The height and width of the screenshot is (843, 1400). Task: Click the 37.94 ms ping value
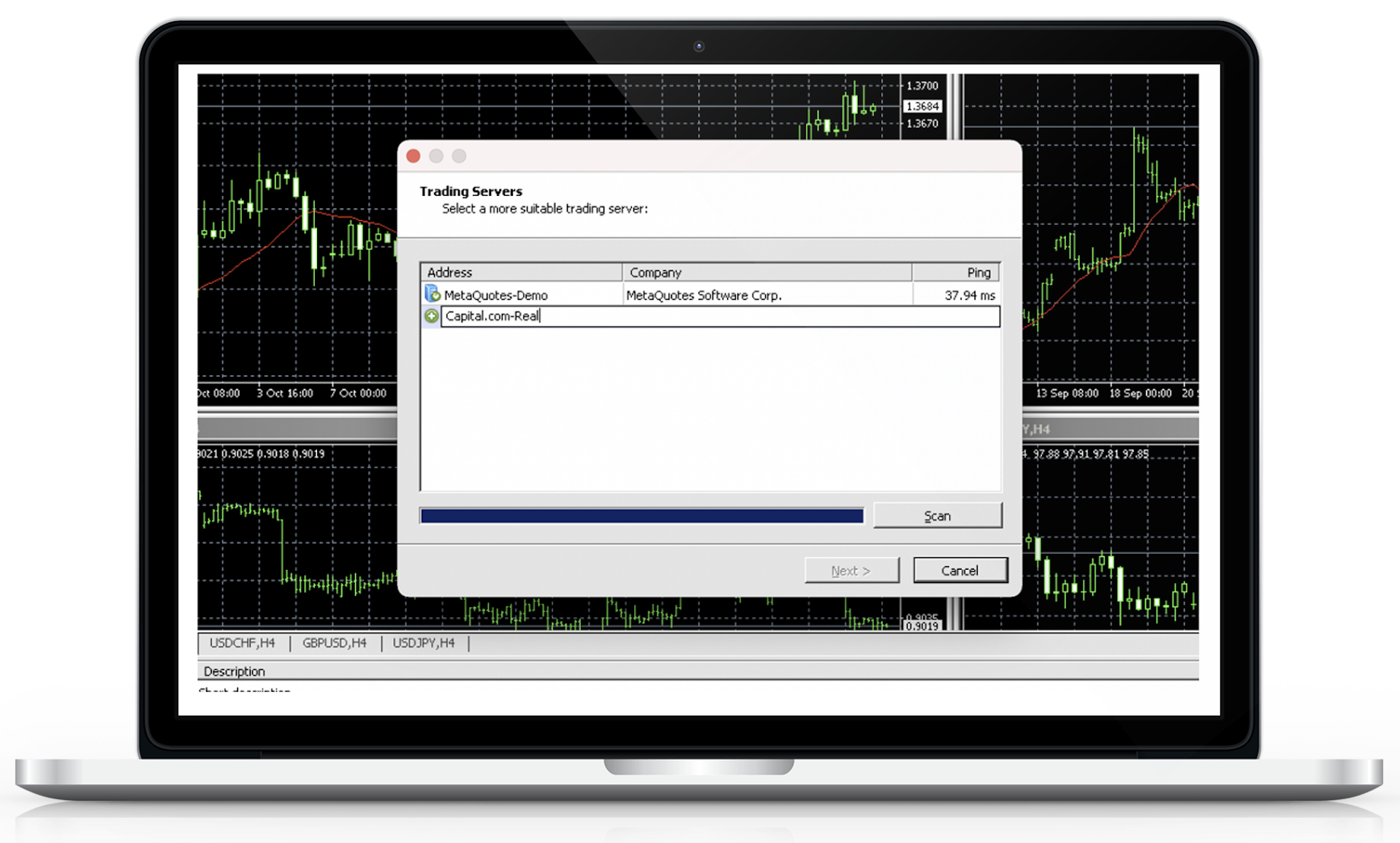[969, 295]
